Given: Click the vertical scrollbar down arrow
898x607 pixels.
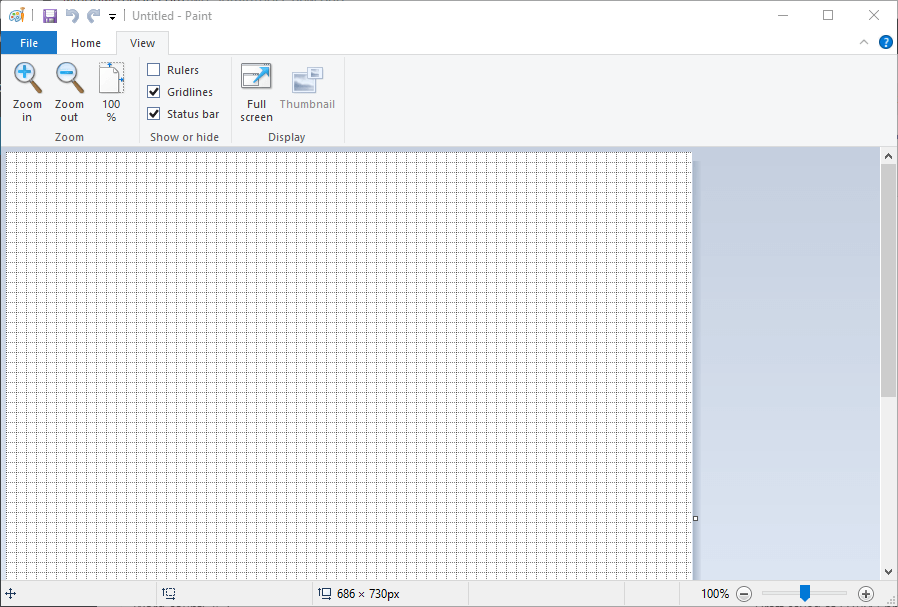Looking at the screenshot, I should coord(888,571).
